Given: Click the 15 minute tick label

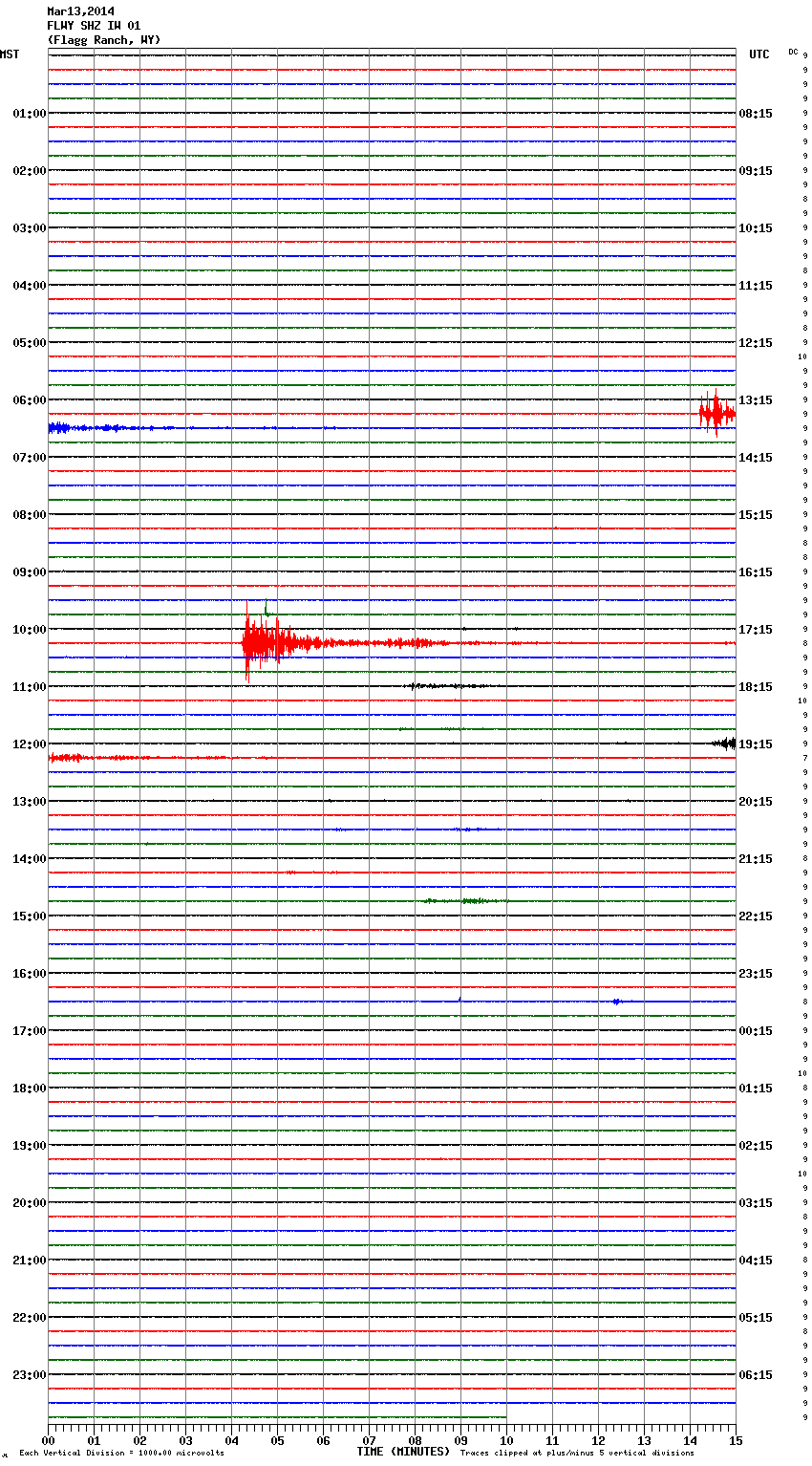Looking at the screenshot, I should coord(736,1440).
